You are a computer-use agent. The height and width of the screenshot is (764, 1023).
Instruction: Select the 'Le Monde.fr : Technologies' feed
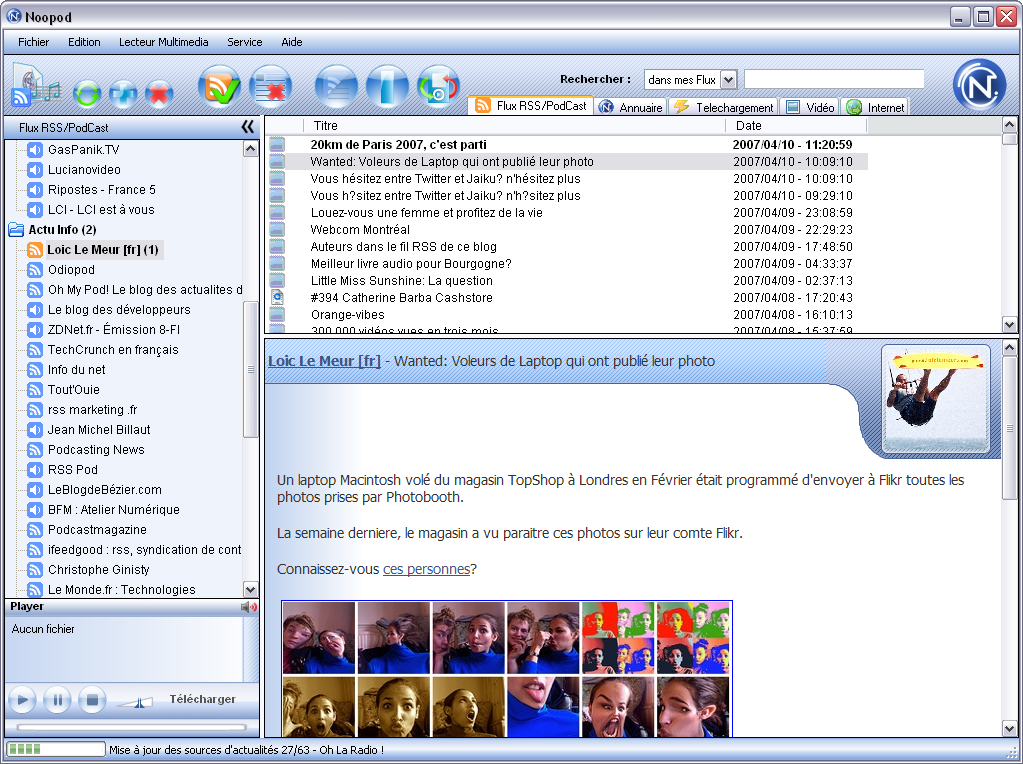(x=121, y=590)
